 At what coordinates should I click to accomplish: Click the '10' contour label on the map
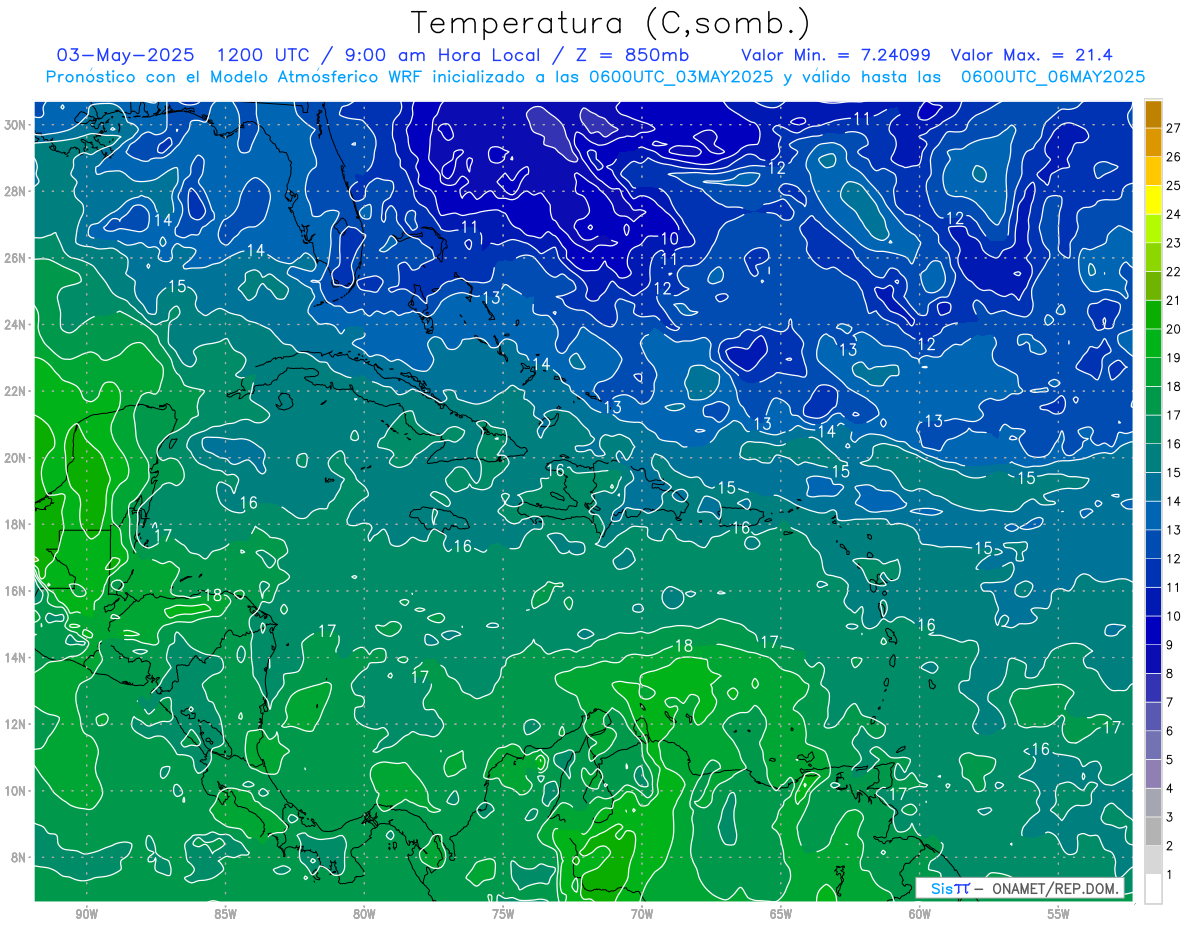(x=670, y=239)
